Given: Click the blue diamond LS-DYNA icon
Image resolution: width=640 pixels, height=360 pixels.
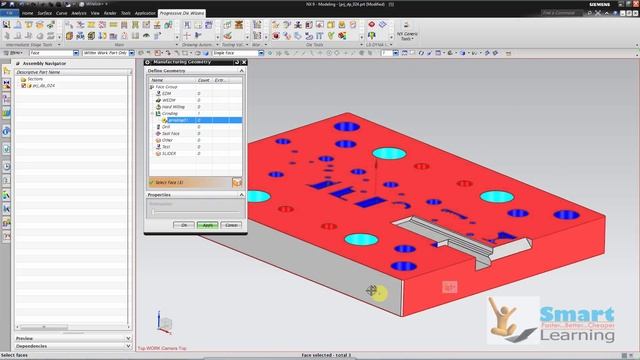Looking at the screenshot, I should (x=382, y=25).
